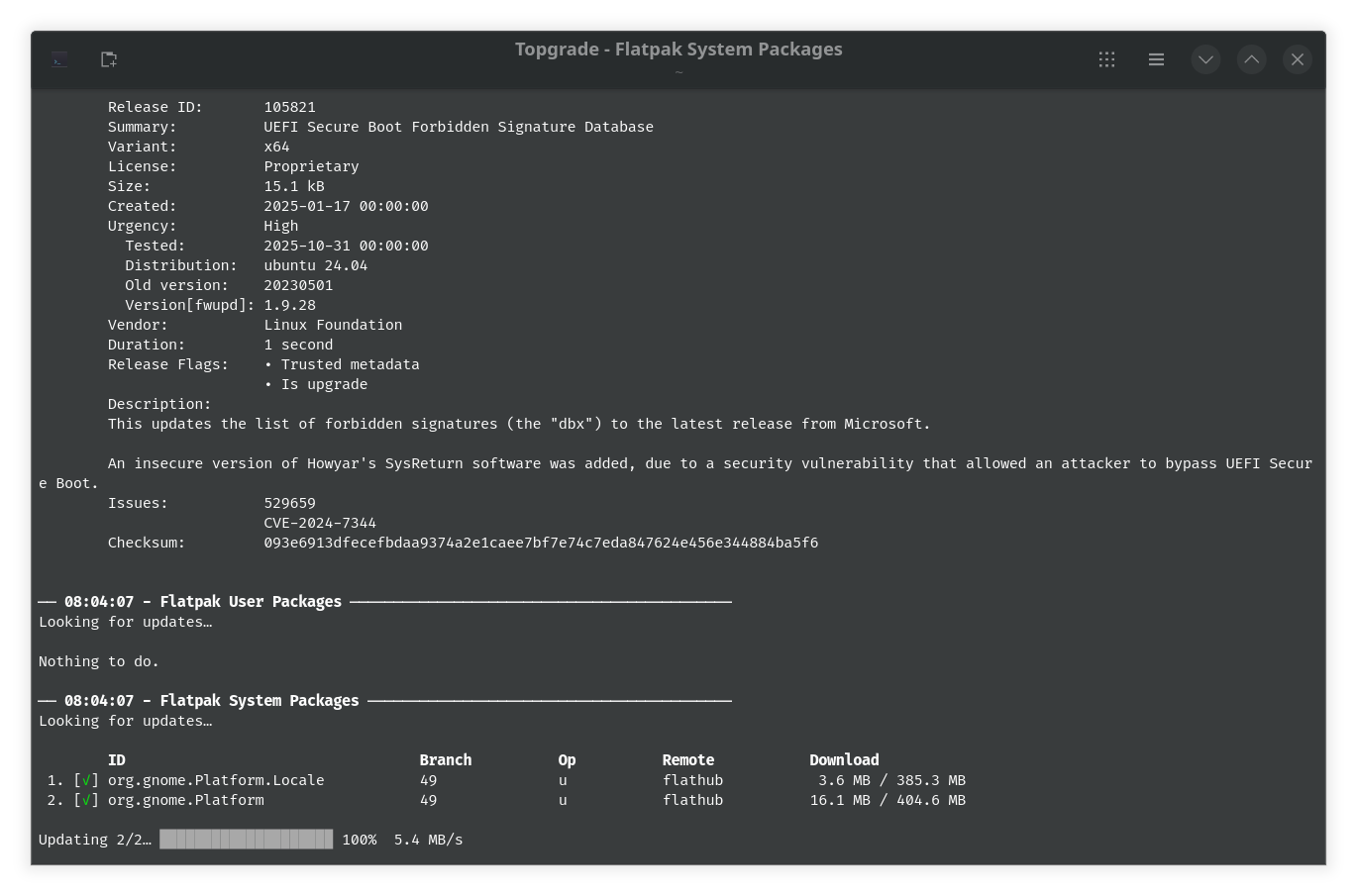Viewport: 1357px width, 896px height.
Task: Click the checksum hash value
Action: click(541, 543)
